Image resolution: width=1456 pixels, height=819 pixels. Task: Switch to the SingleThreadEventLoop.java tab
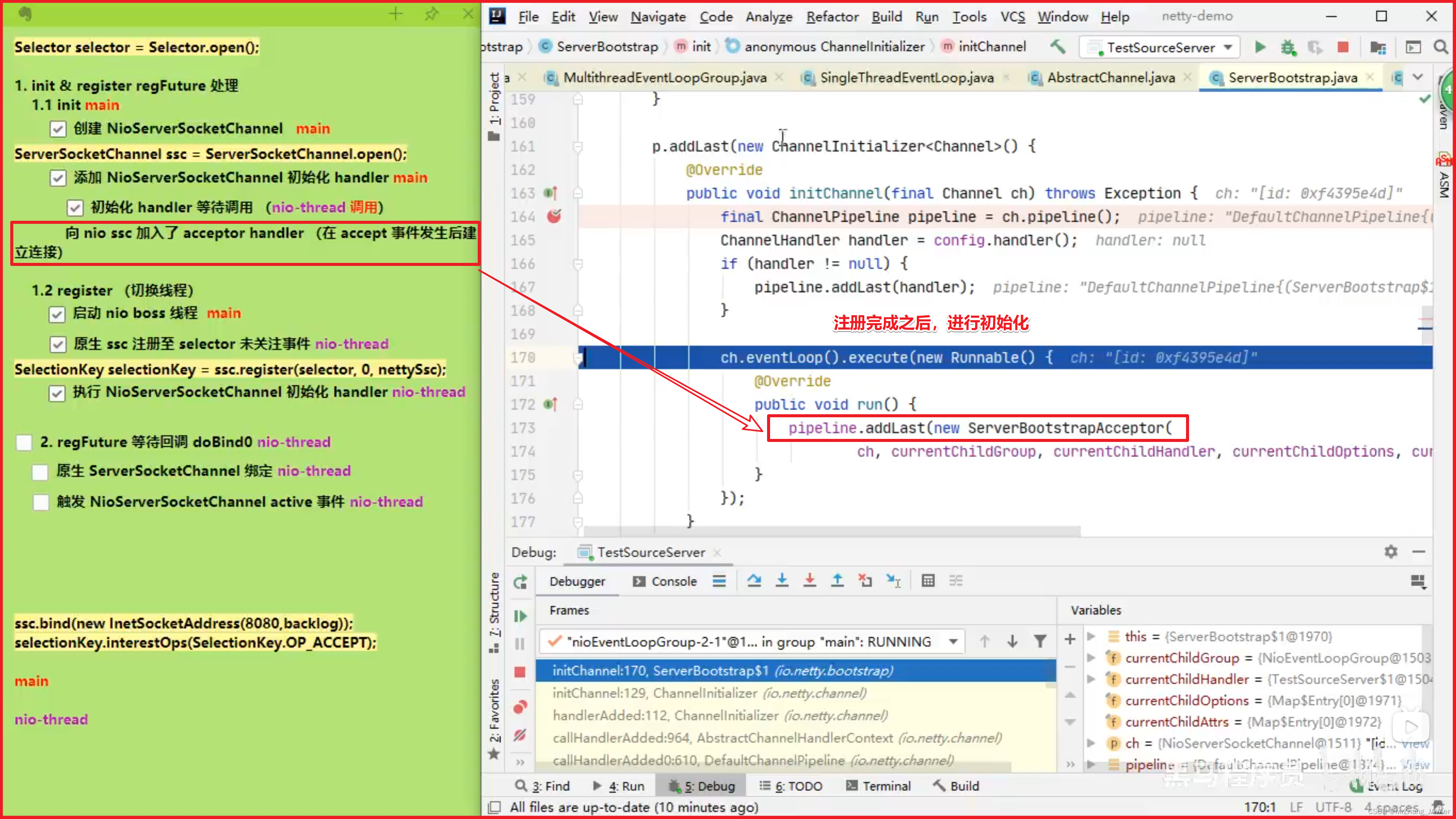point(906,77)
